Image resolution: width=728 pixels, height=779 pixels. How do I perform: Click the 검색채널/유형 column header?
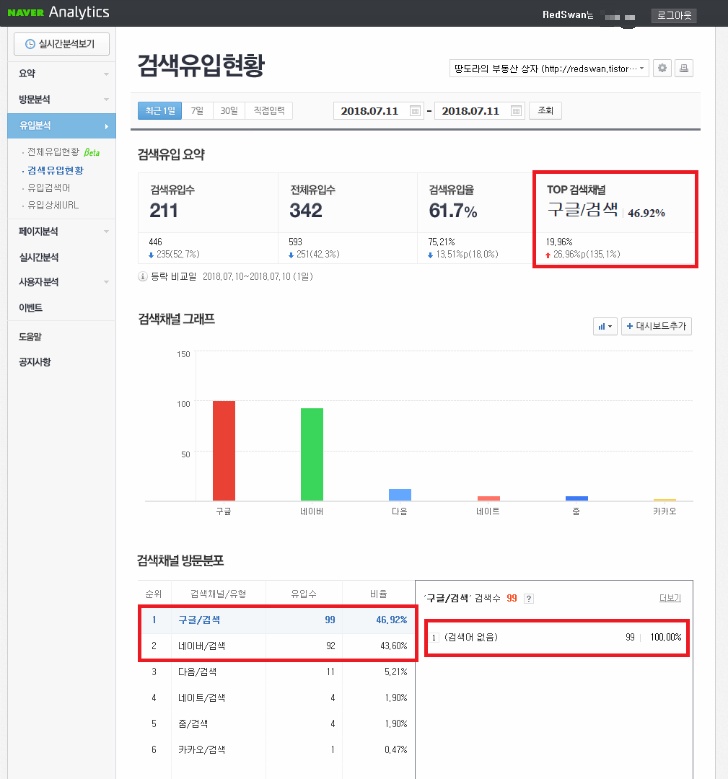[218, 594]
